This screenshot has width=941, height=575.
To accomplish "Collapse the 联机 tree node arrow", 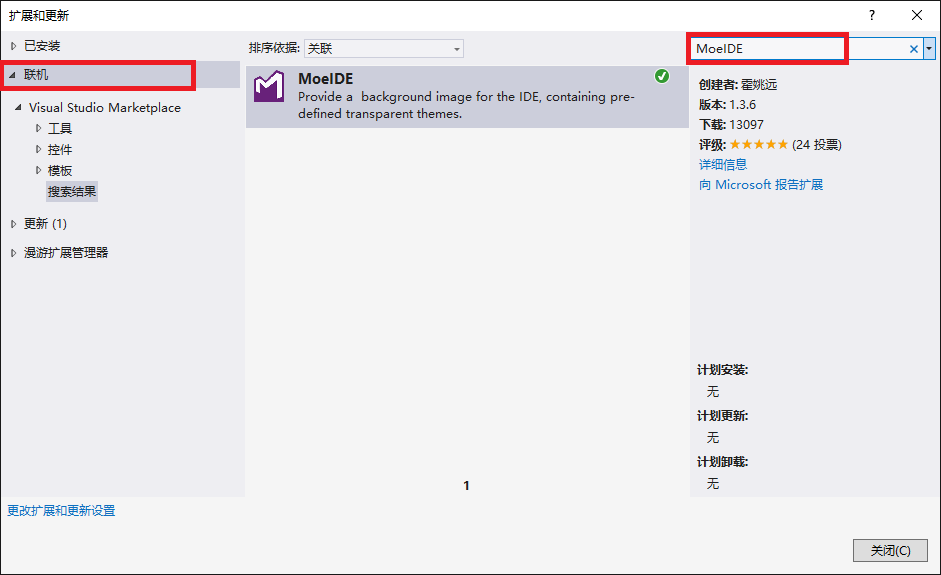I will coord(12,75).
